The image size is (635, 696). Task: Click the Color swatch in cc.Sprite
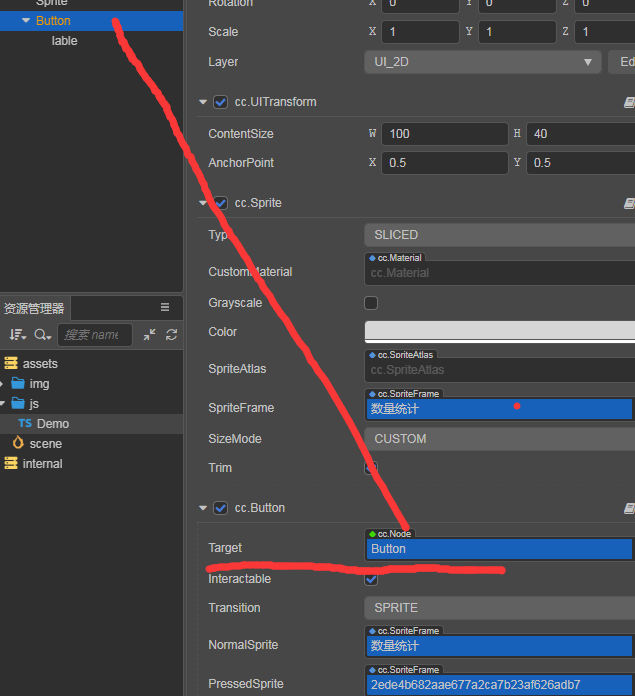click(498, 332)
